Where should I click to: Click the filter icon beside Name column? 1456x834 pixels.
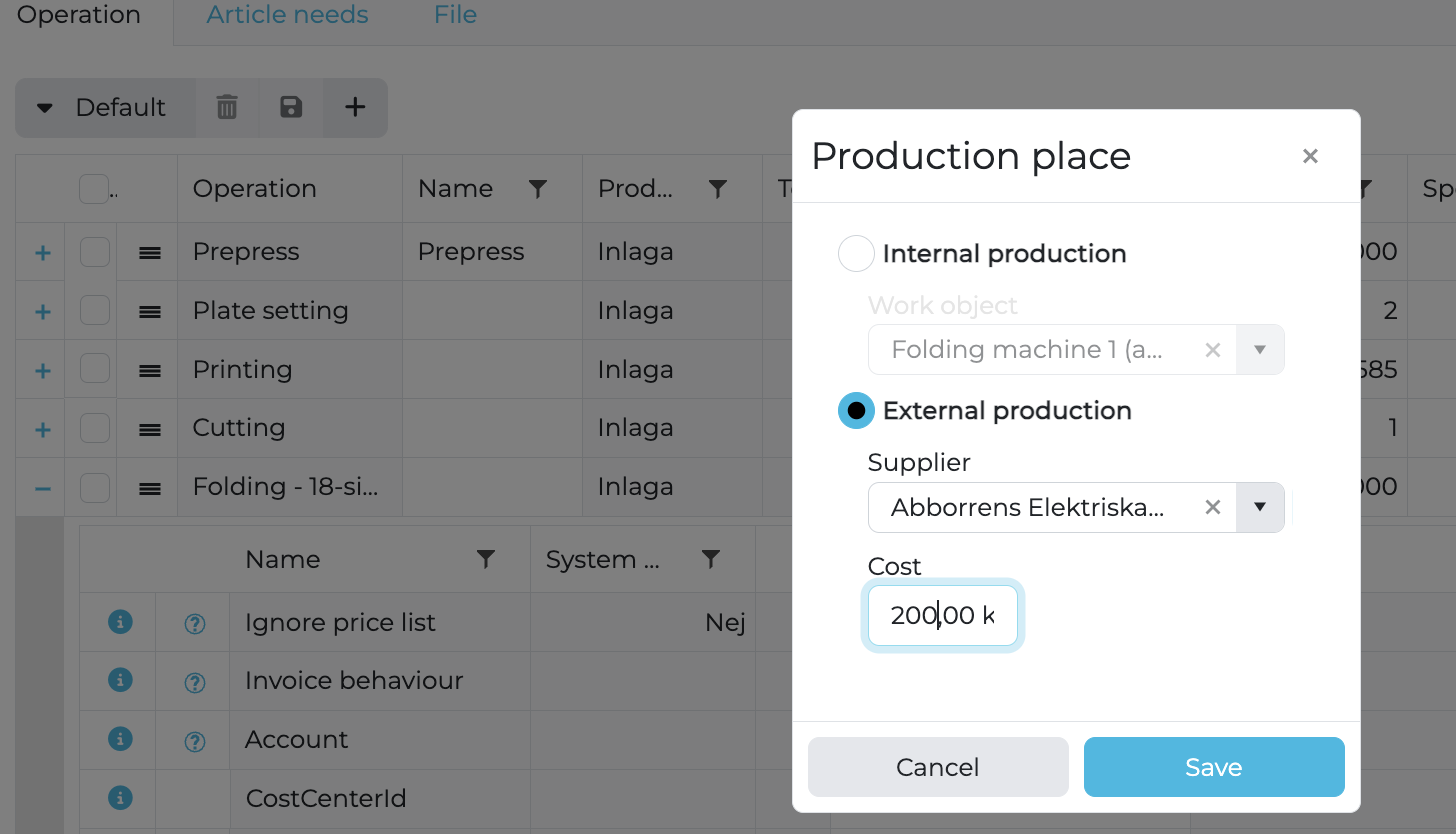537,189
